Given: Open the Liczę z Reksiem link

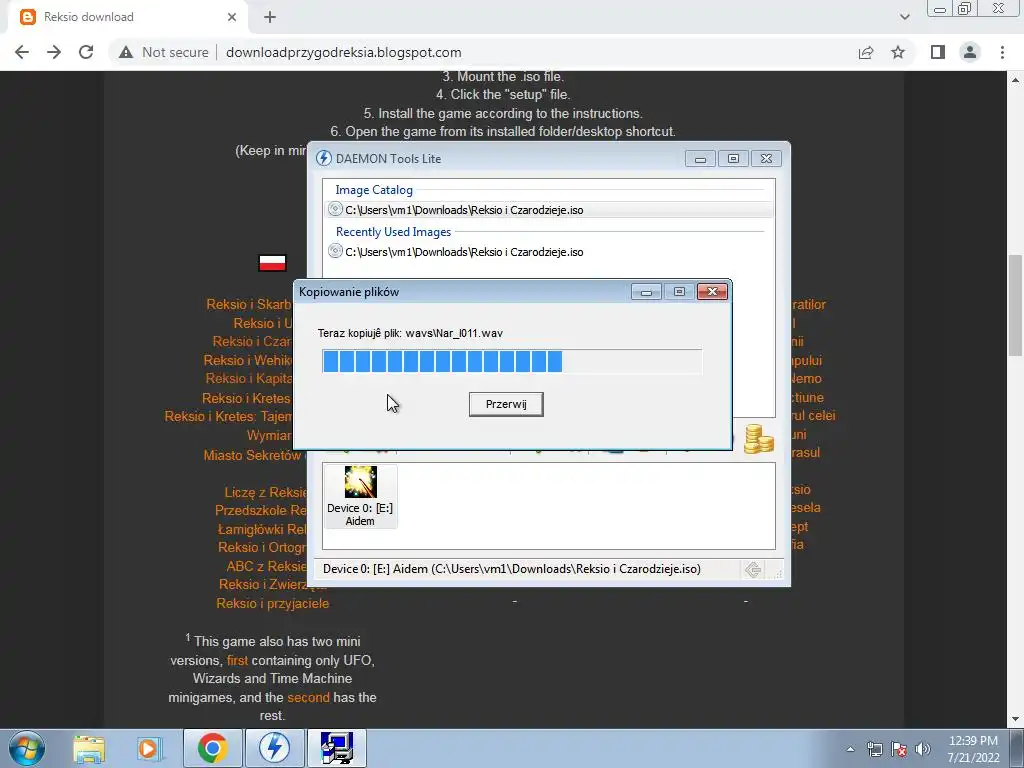Looking at the screenshot, I should [x=266, y=492].
